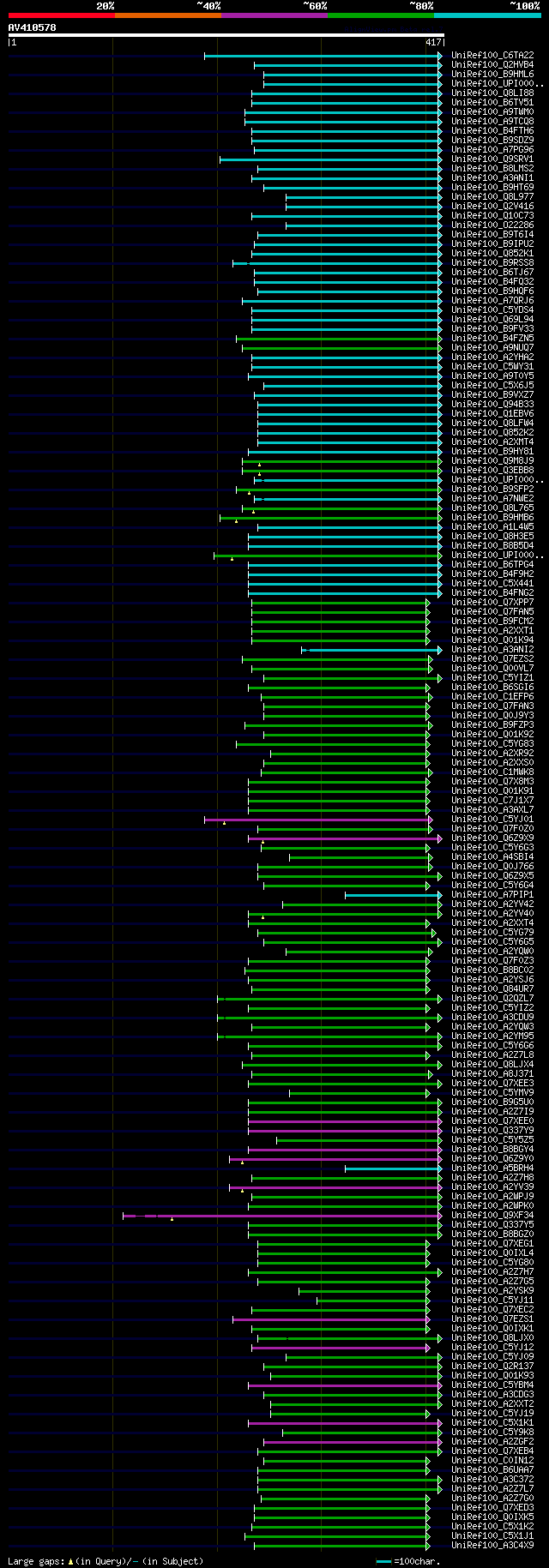Select the UniRef100_B4FTH6 label
Viewport: 549px width, 1568px height.
pyautogui.click(x=492, y=131)
